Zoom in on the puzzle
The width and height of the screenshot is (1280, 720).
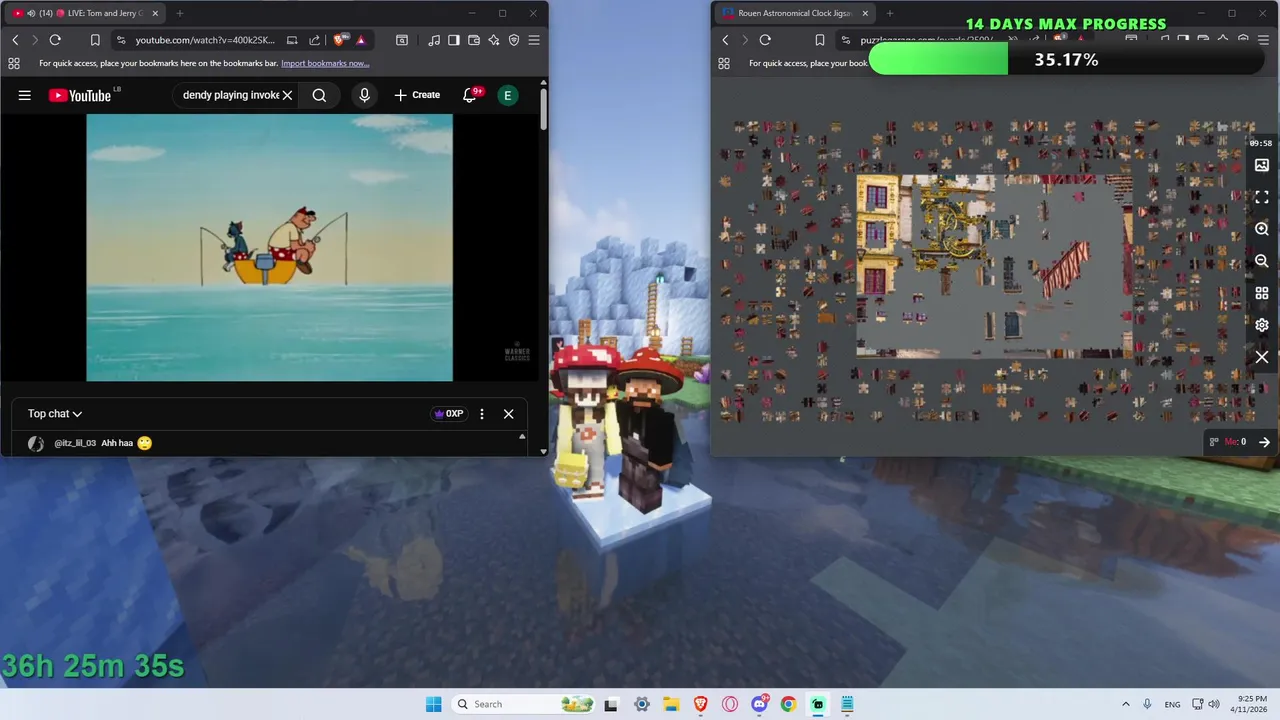pyautogui.click(x=1262, y=229)
